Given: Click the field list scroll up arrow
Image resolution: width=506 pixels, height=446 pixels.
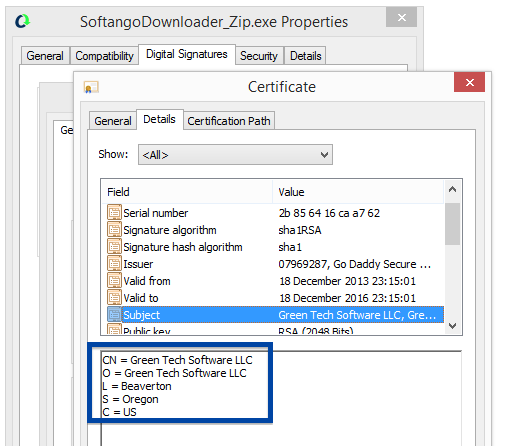Looking at the screenshot, I should [x=452, y=190].
